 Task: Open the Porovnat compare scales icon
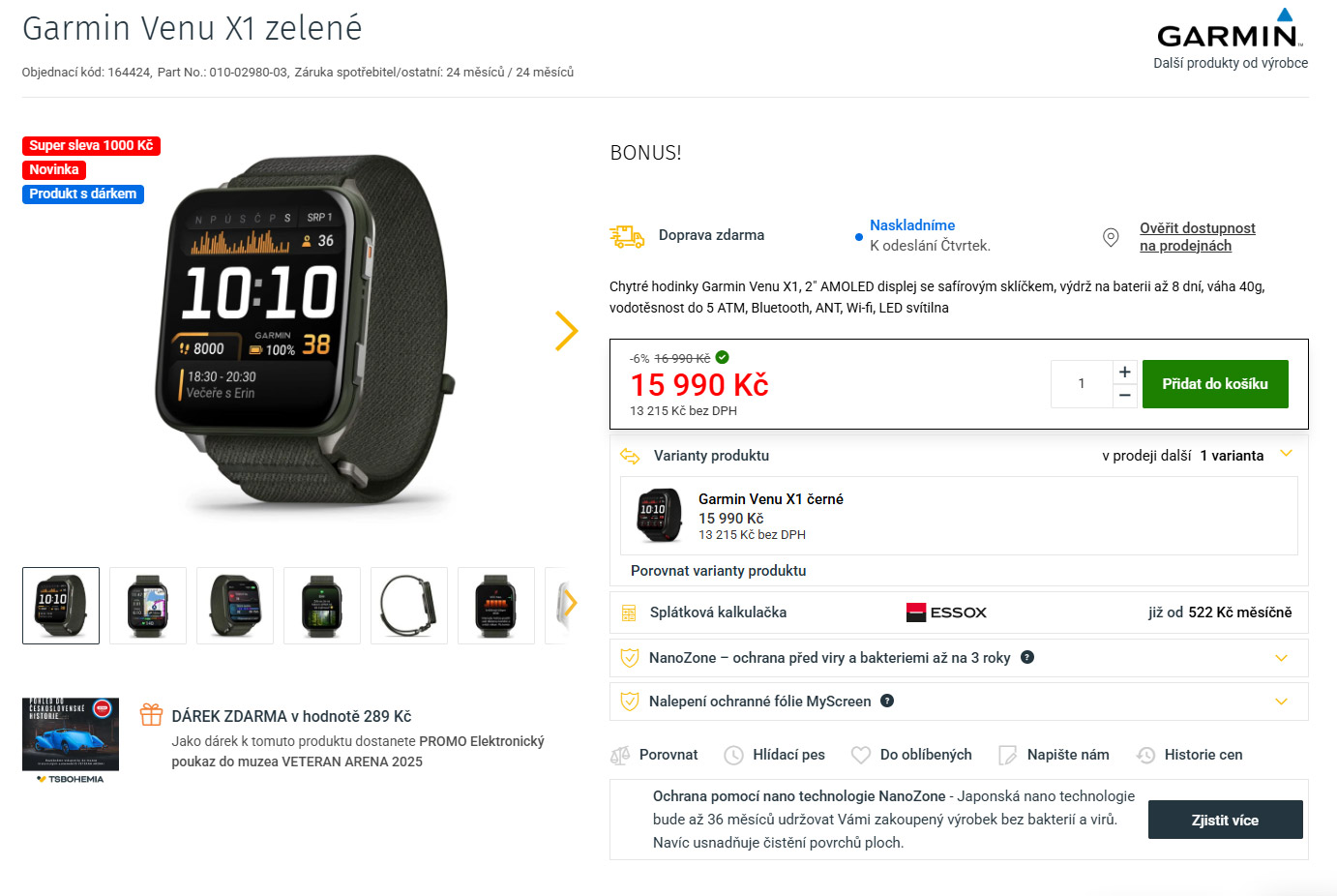[x=620, y=756]
